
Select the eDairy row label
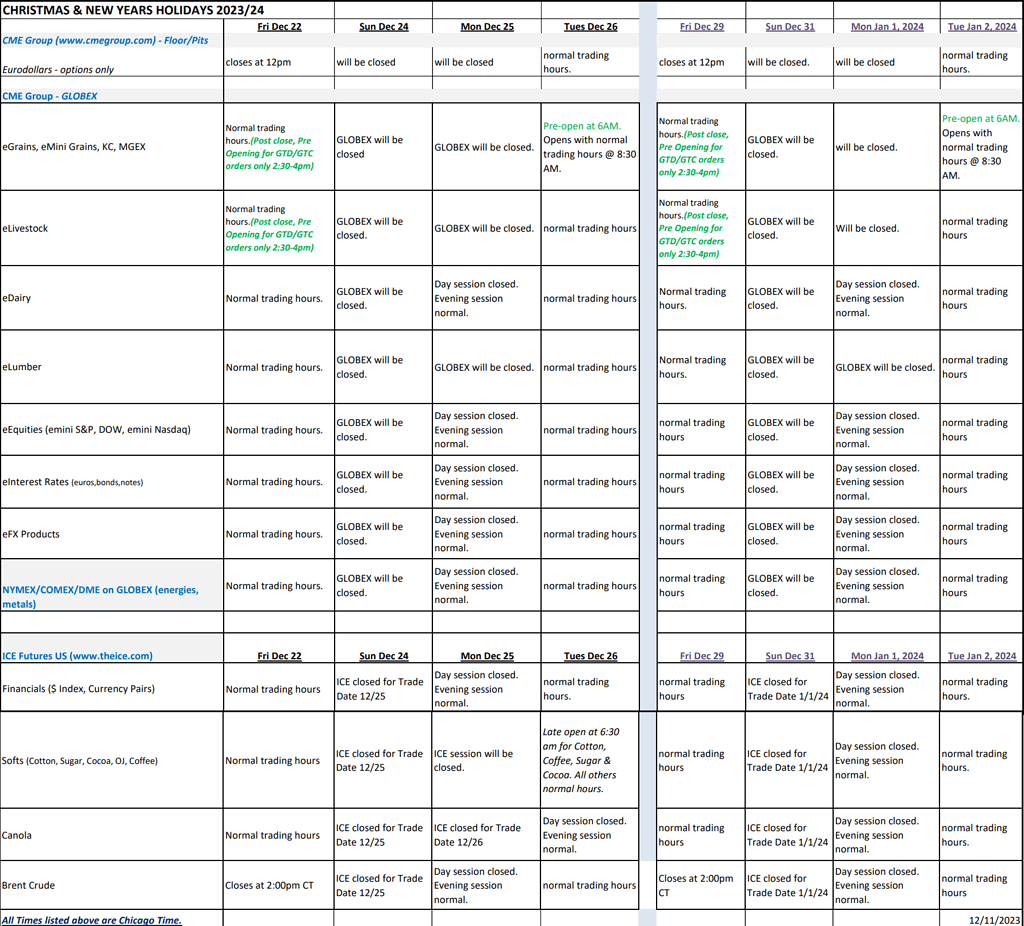18,298
